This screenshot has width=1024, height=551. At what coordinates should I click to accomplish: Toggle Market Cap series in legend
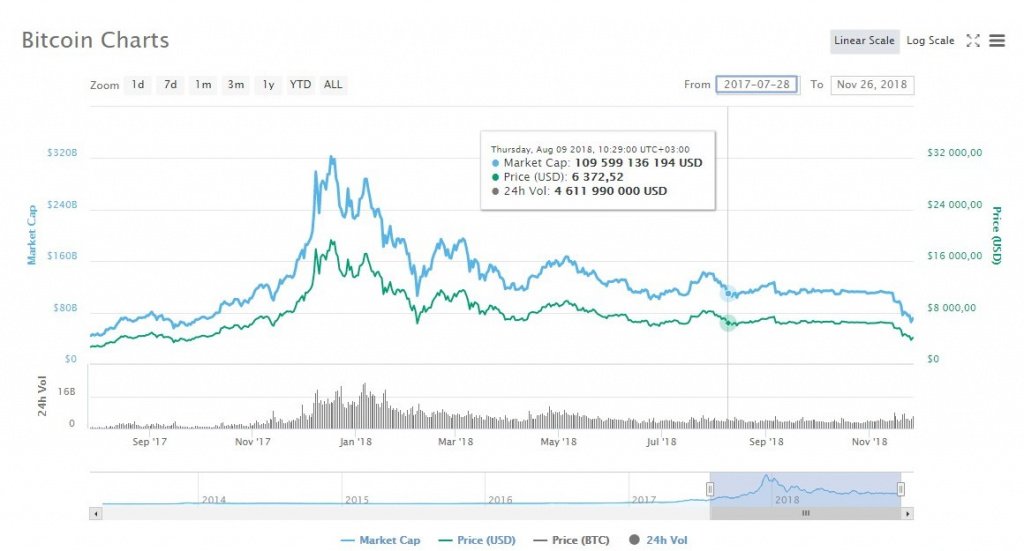[380, 540]
